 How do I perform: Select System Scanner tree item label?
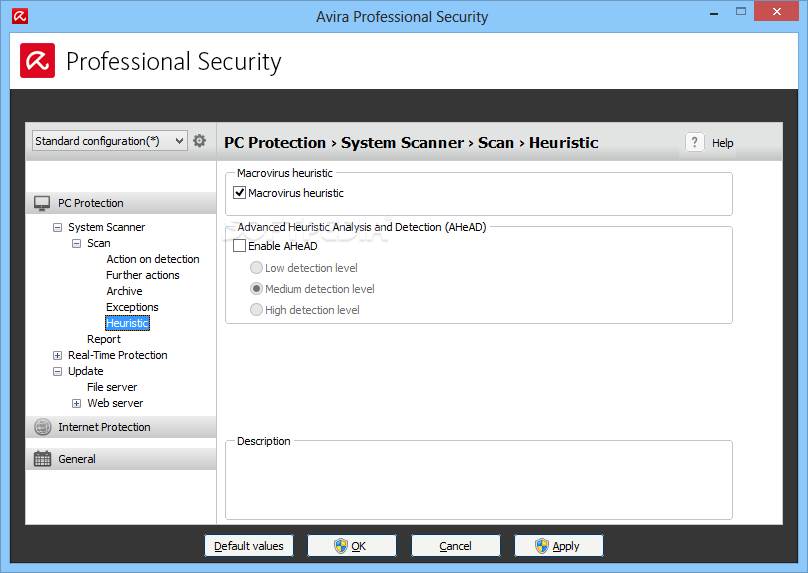tap(106, 227)
